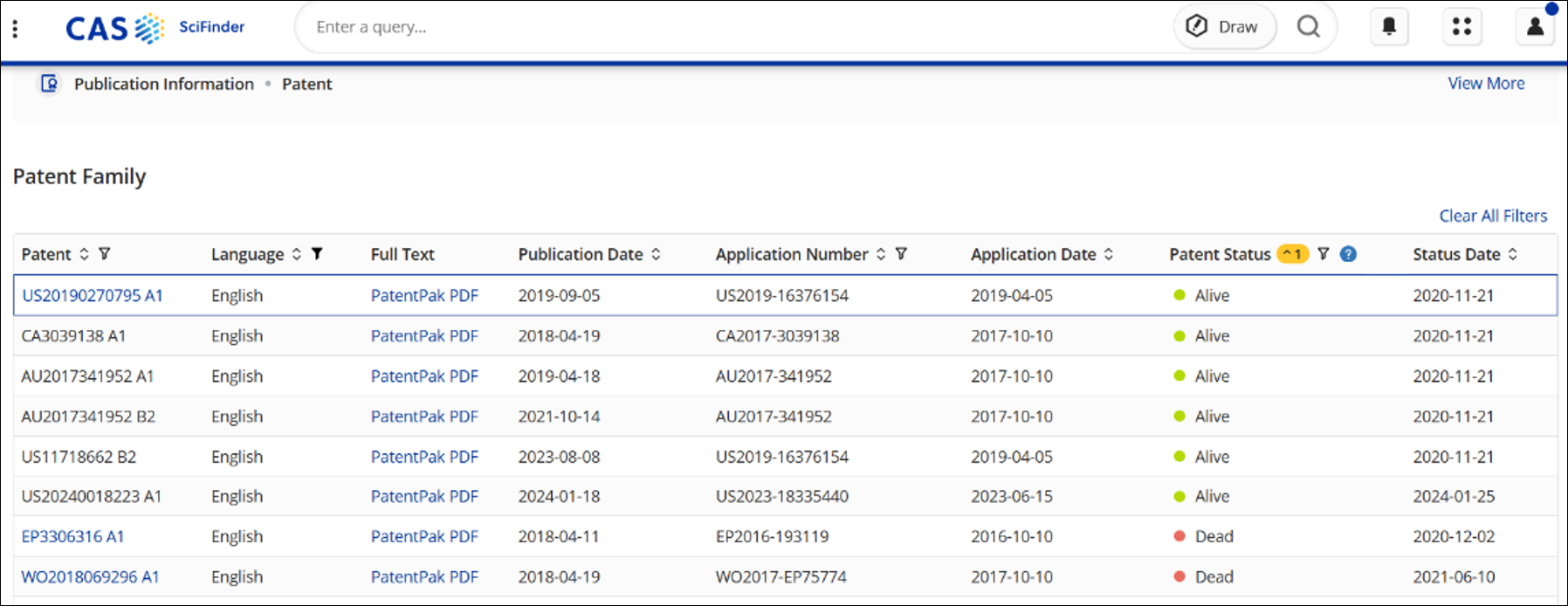1568x606 pixels.
Task: Click Clear All Filters
Action: (x=1493, y=216)
